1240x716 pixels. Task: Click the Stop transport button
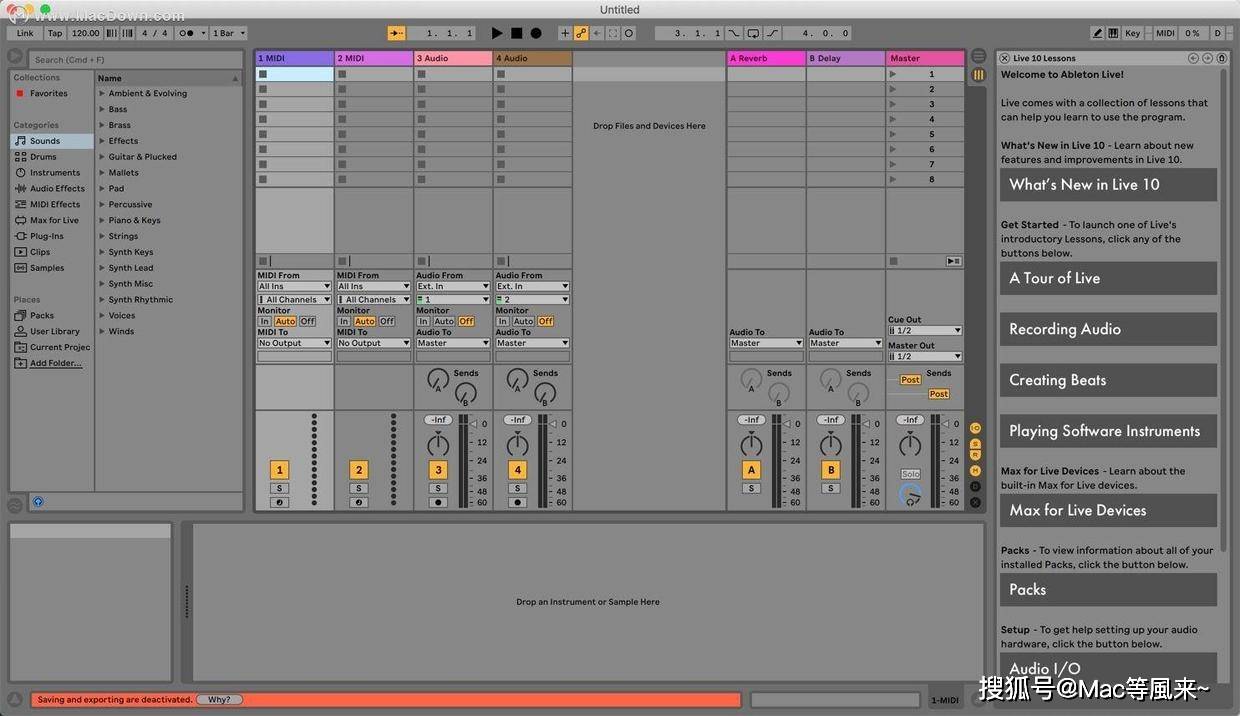point(516,33)
